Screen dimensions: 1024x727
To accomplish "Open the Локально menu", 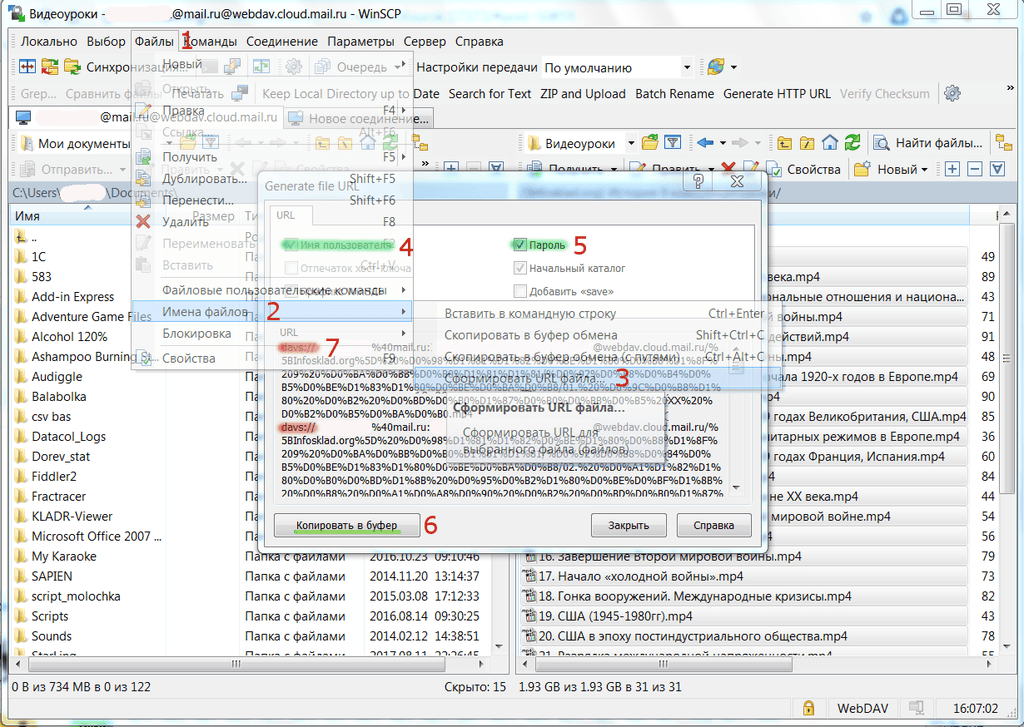I will coord(49,41).
